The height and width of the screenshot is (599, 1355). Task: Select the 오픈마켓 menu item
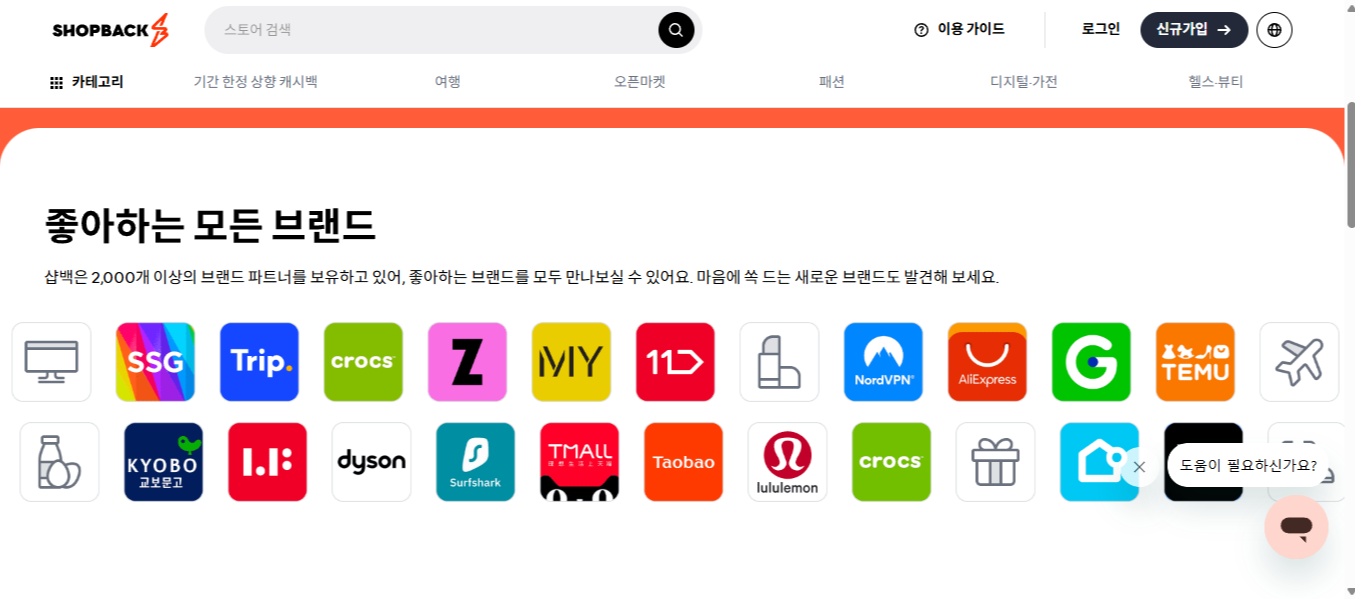(x=640, y=82)
